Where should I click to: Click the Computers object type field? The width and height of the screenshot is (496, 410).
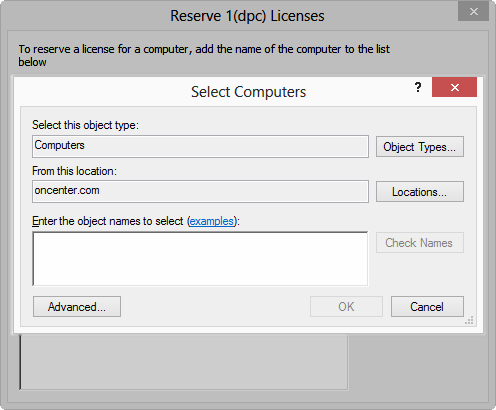[x=200, y=146]
